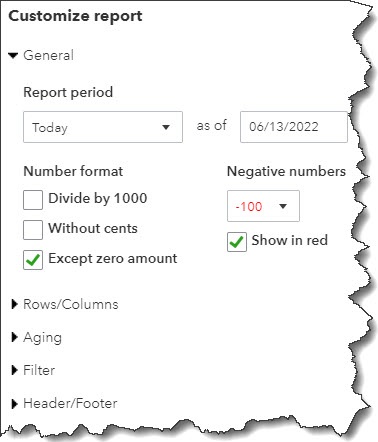378x442 pixels.
Task: Click the Negative numbers dropdown arrow icon
Action: 283,206
